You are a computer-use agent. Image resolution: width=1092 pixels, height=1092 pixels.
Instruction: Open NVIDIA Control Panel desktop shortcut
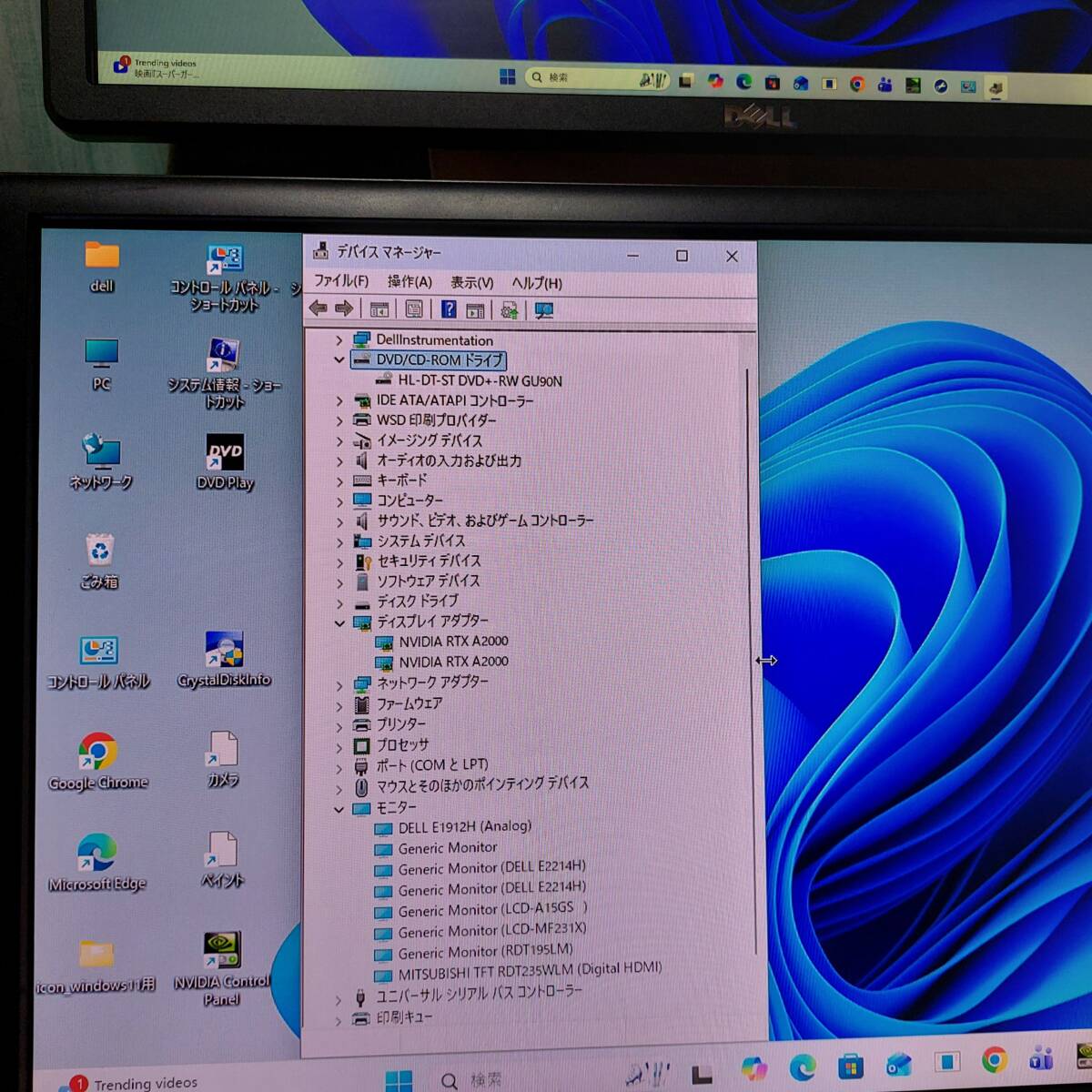222,968
